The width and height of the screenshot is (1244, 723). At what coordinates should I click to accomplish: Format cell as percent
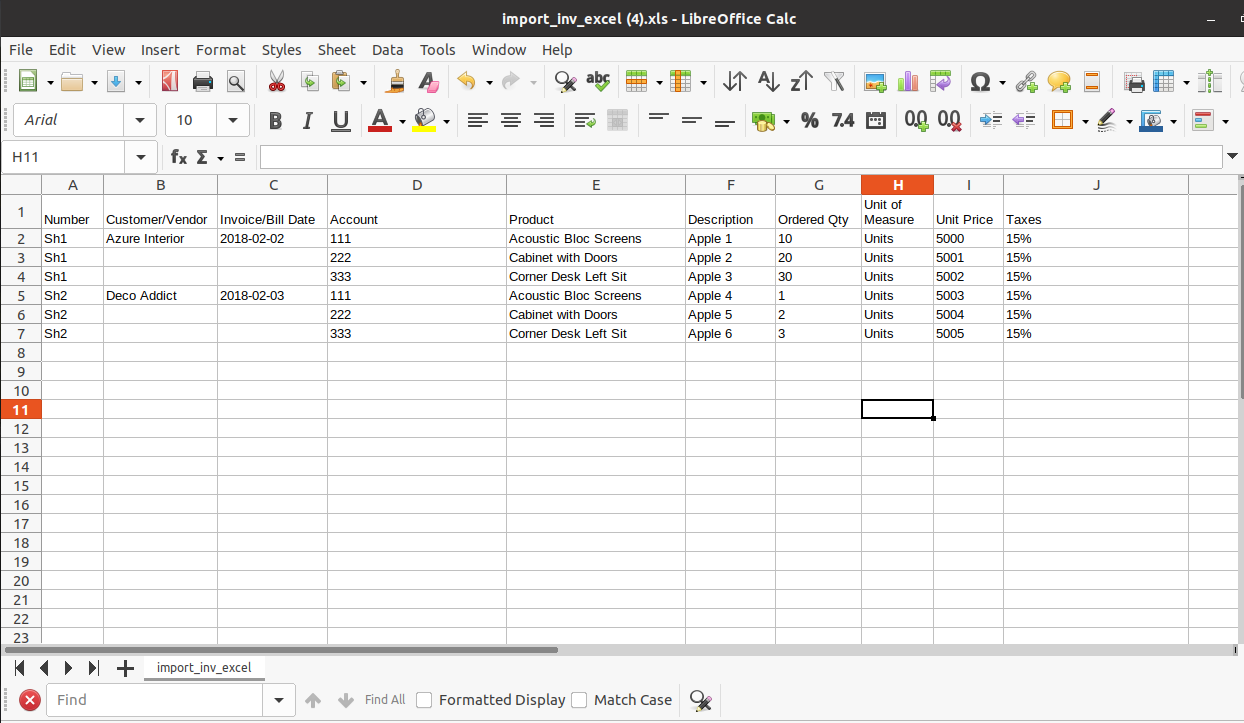point(810,120)
